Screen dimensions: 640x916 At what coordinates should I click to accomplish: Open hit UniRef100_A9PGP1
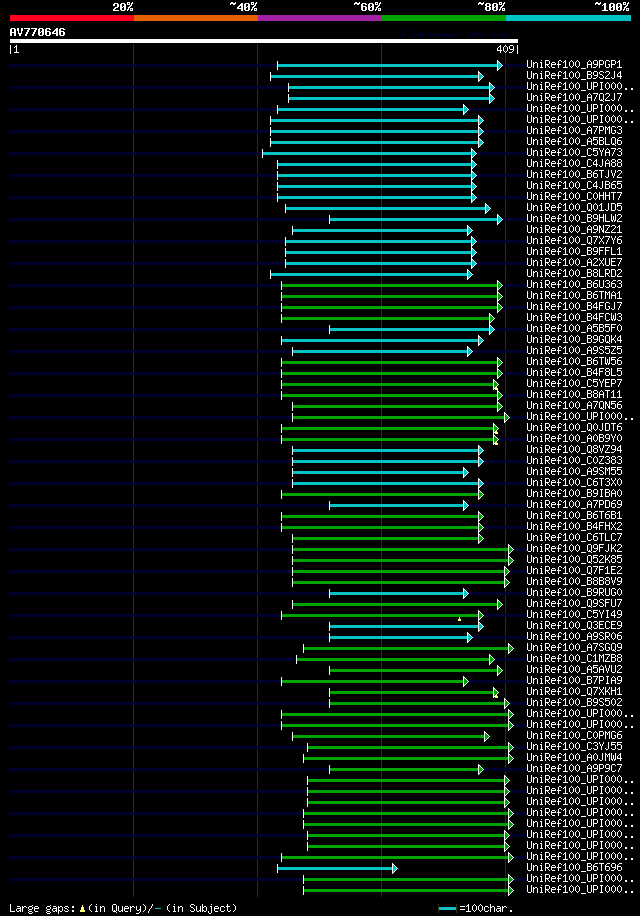[574, 65]
